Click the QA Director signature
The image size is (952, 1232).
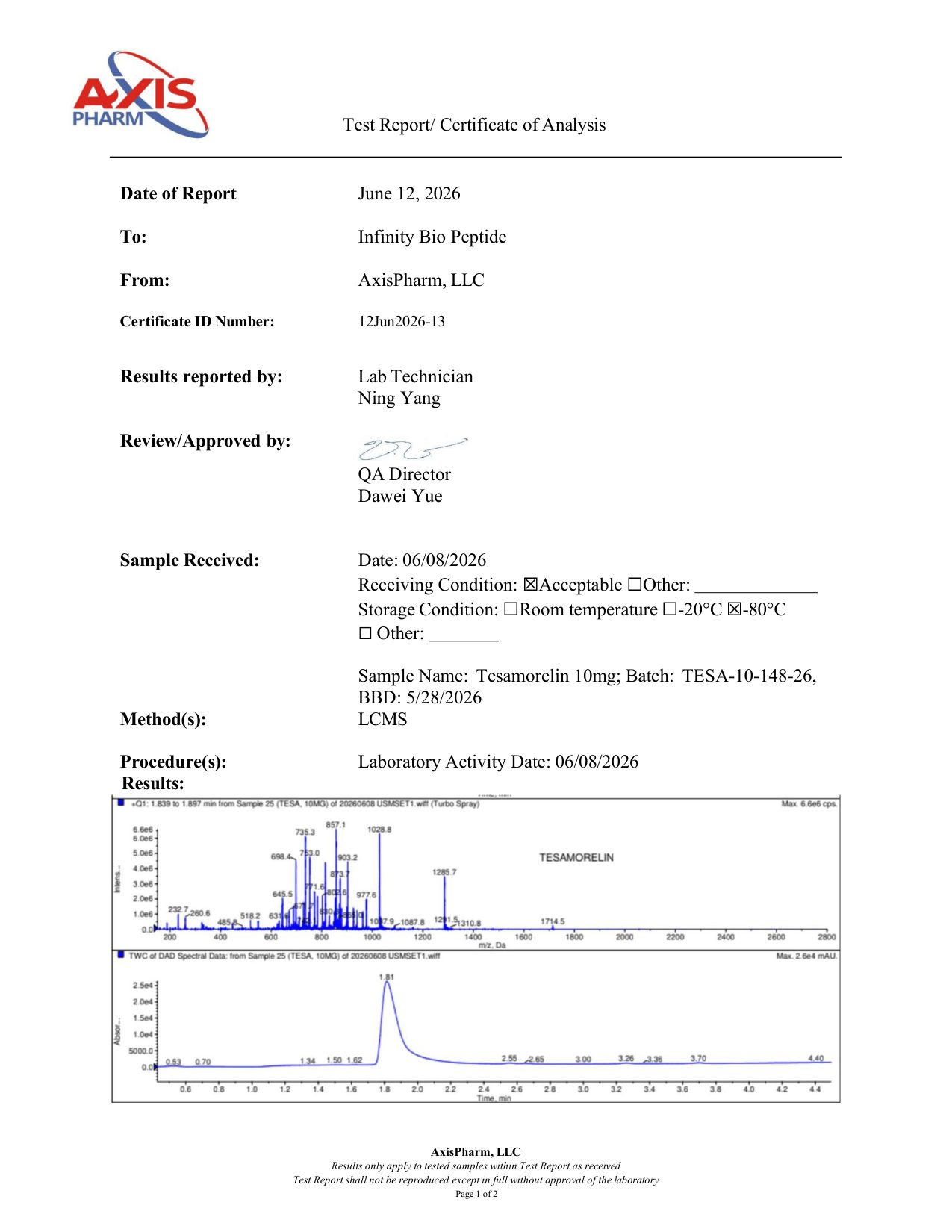(x=412, y=449)
